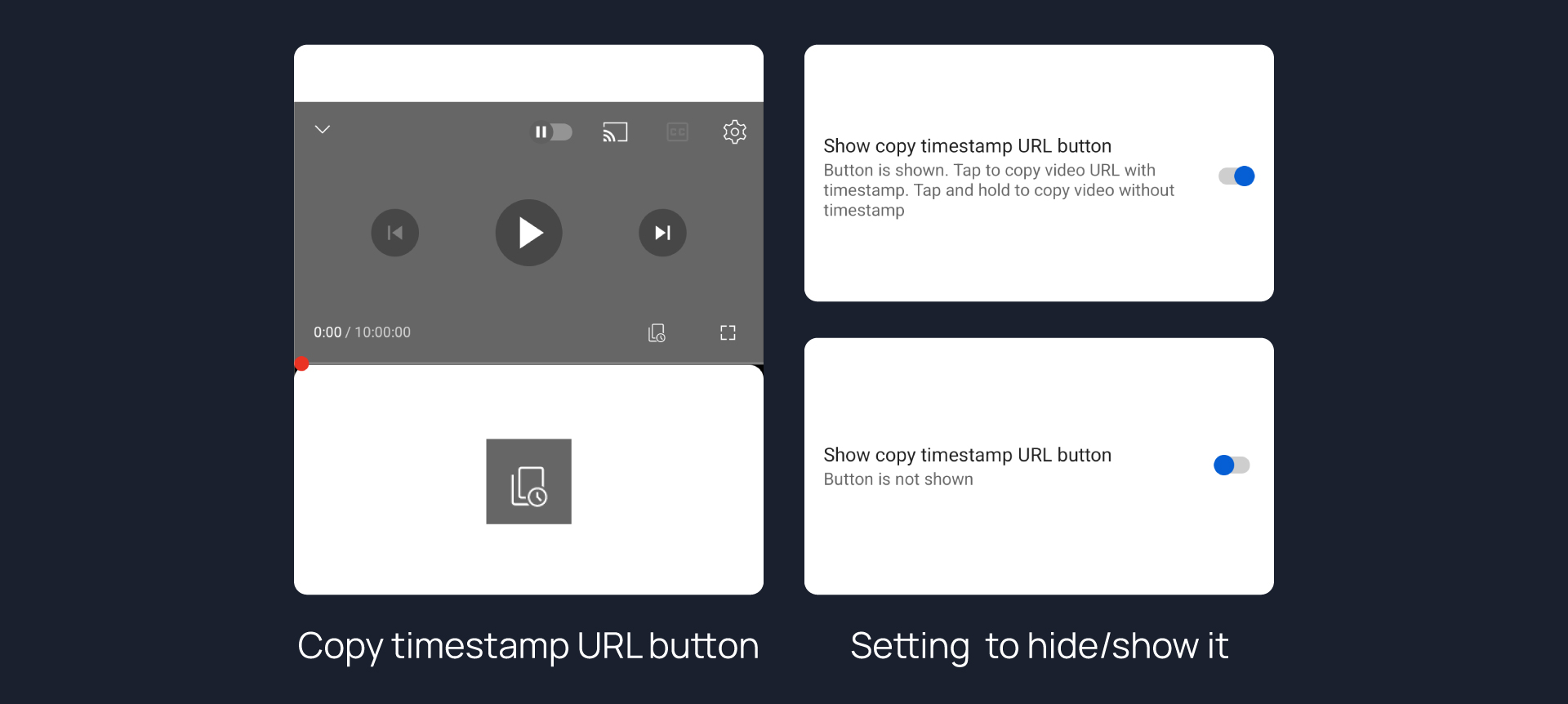Click the 'Tap and hold to copy' description
Screen dimensions: 1568x704
(998, 190)
